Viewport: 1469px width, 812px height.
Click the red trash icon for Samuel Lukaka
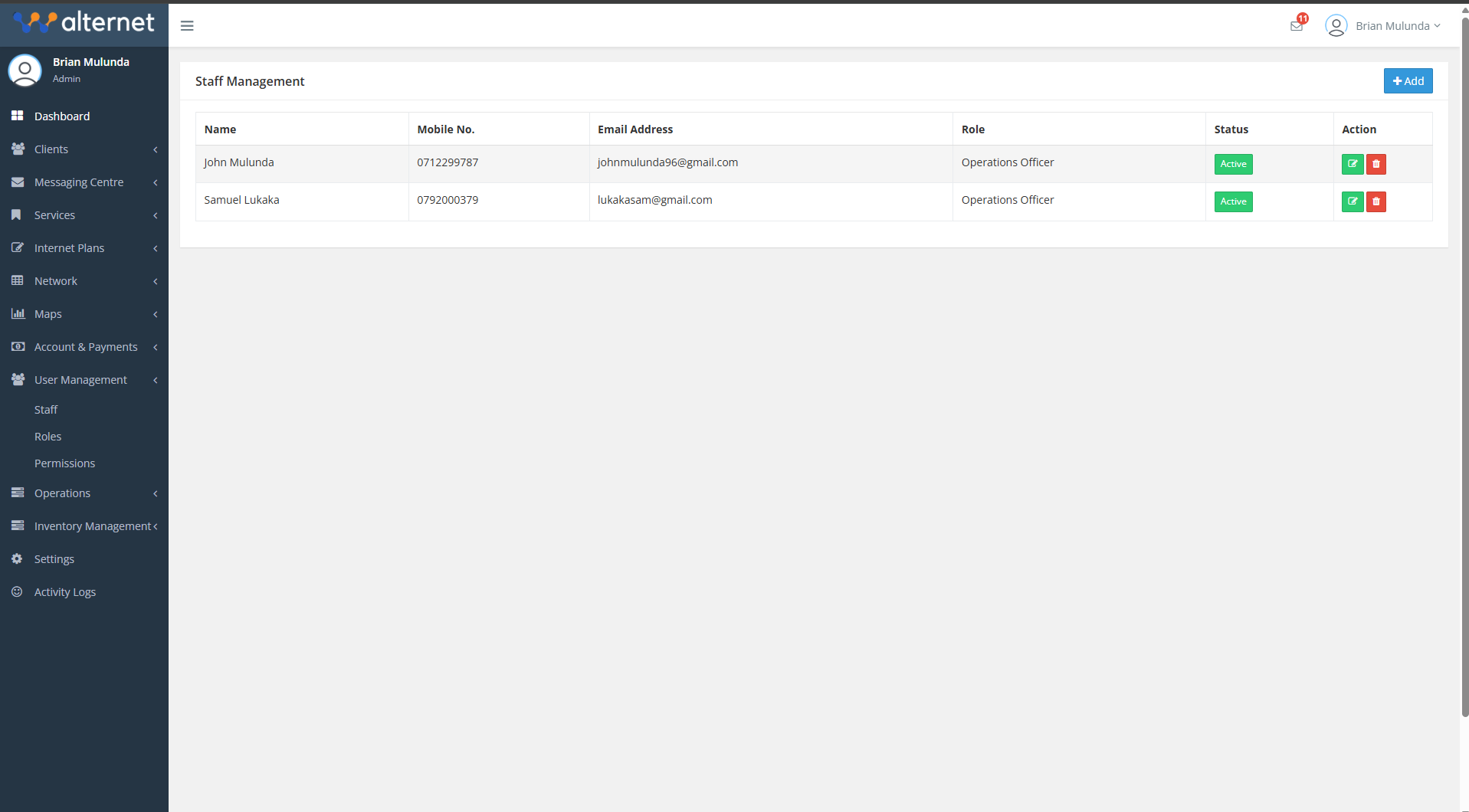1376,201
